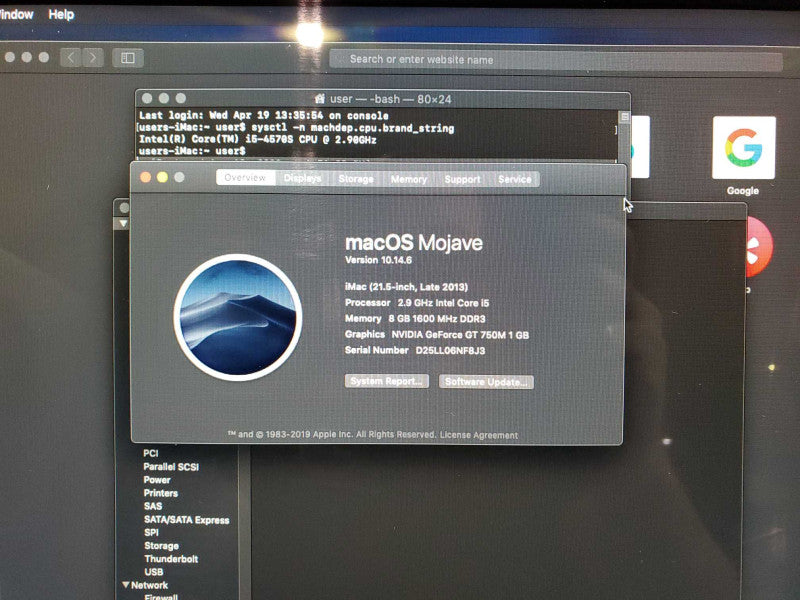Viewport: 800px width, 600px height.
Task: Open Software Update
Action: pyautogui.click(x=486, y=382)
